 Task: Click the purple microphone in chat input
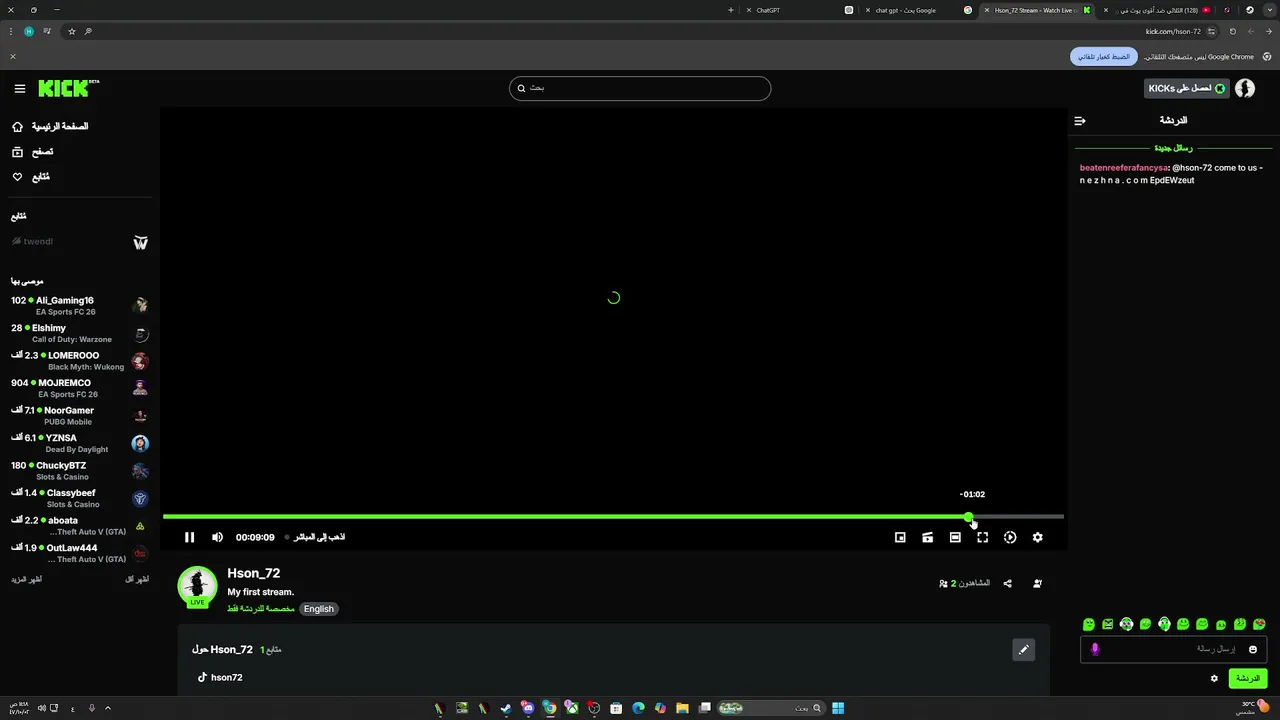coord(1095,650)
